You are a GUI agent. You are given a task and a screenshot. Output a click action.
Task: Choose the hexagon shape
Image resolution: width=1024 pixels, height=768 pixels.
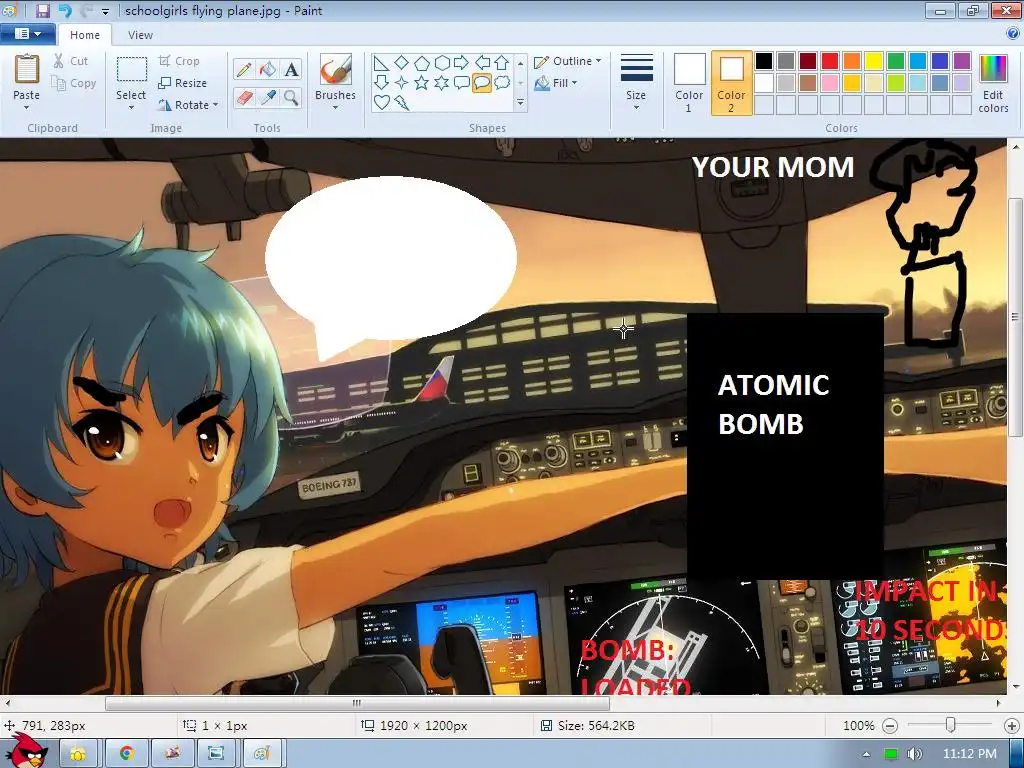(x=442, y=63)
